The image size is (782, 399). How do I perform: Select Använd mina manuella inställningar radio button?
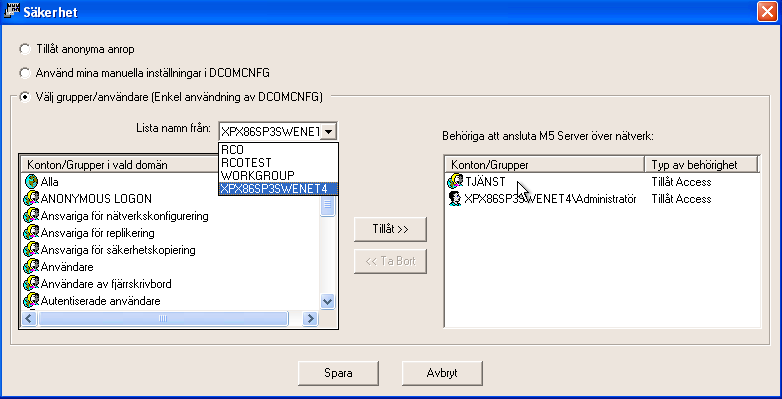(24, 73)
